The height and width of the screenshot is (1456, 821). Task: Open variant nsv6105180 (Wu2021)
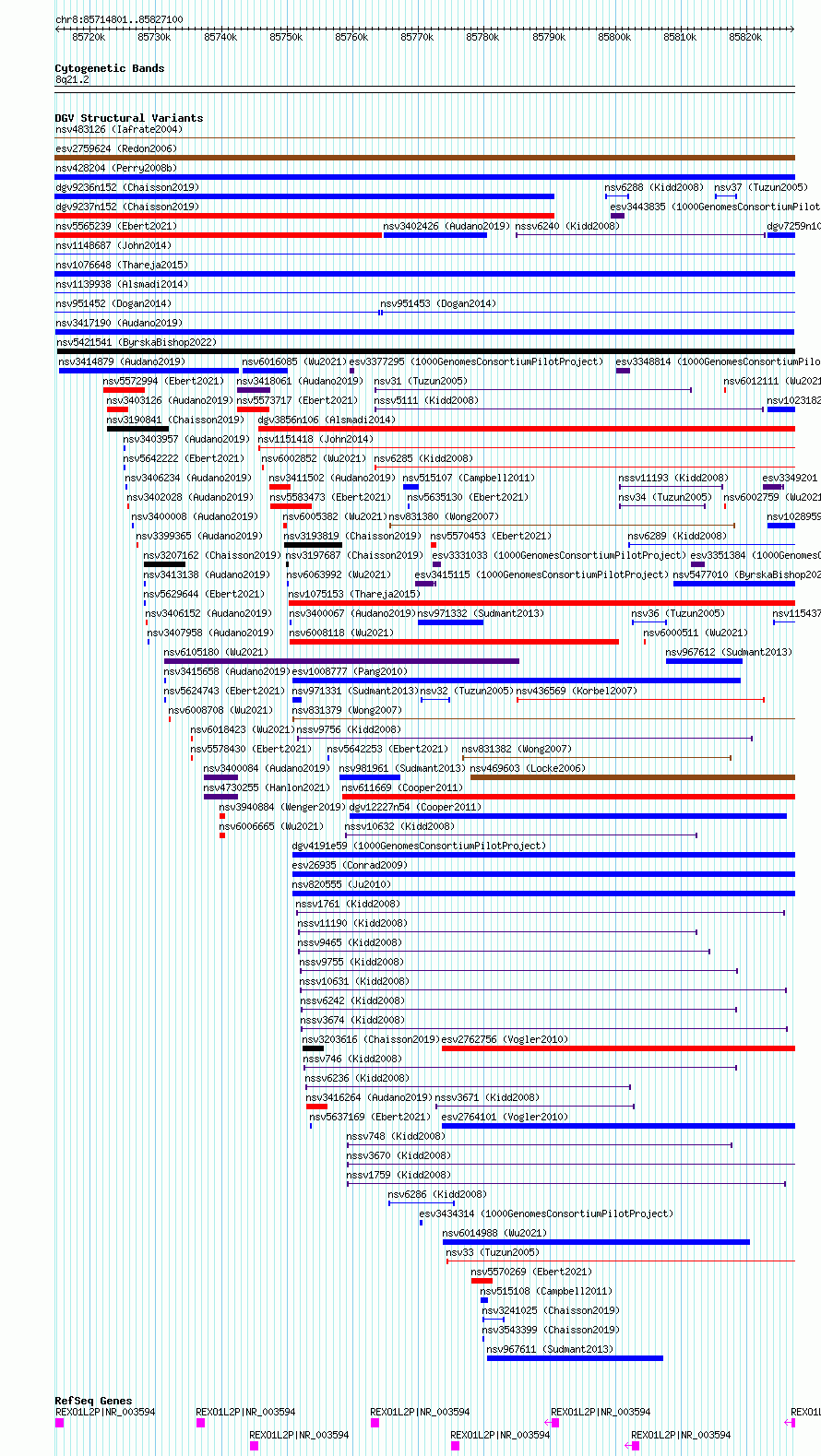(x=216, y=652)
